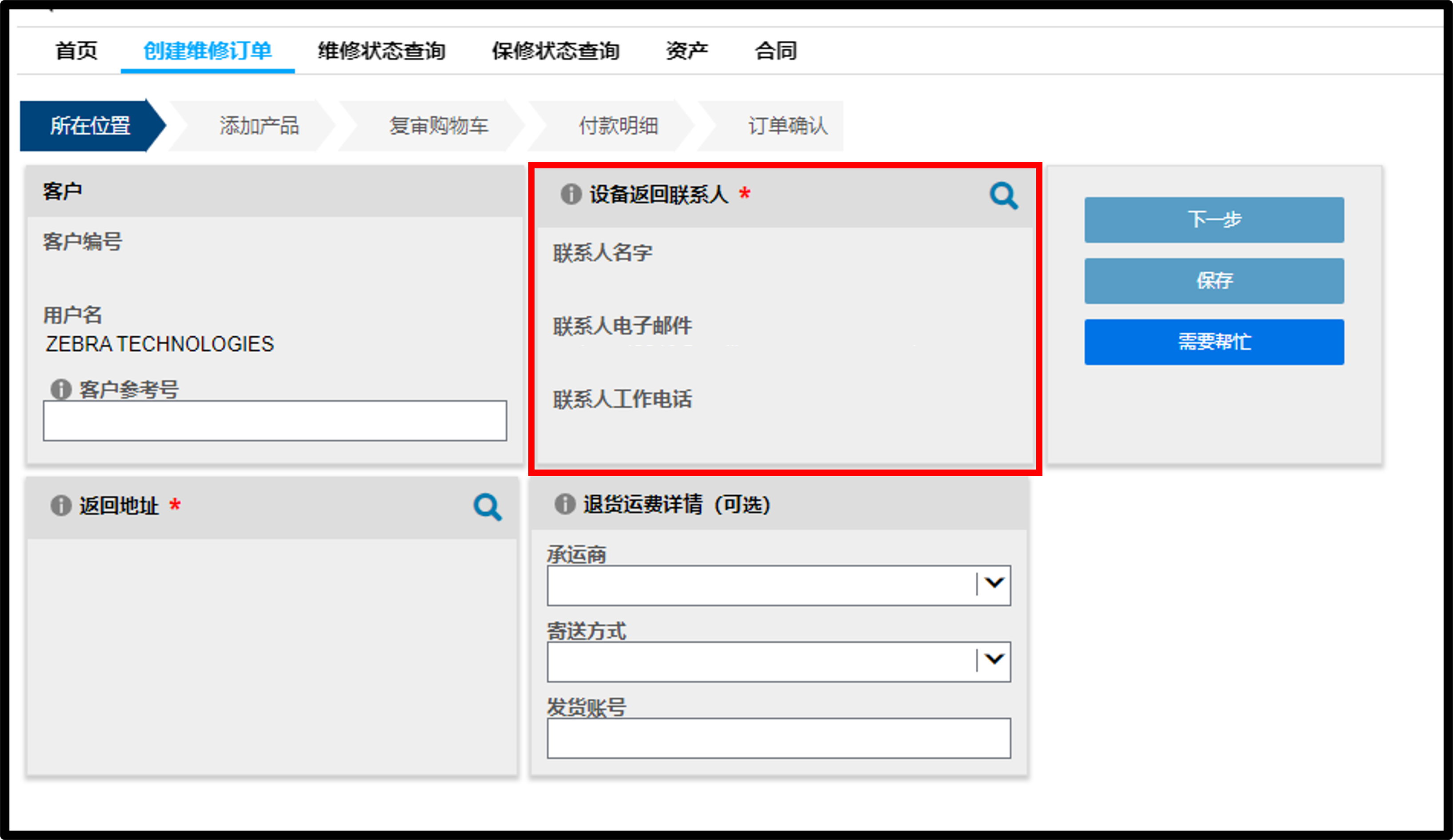Click the 联系人电子邮件 label
Screen dimensions: 1453x840
pyautogui.click(x=622, y=326)
